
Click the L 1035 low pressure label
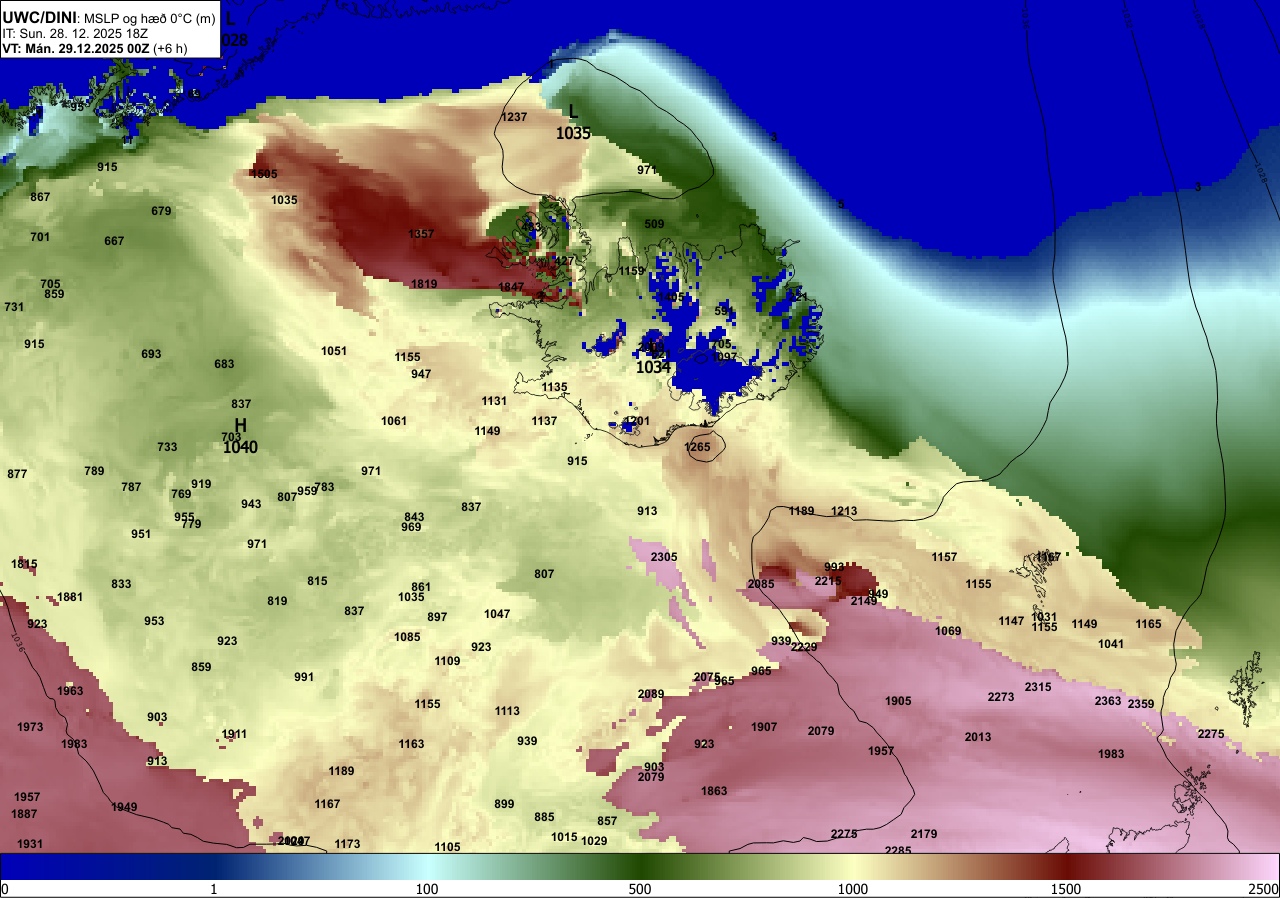coord(573,123)
